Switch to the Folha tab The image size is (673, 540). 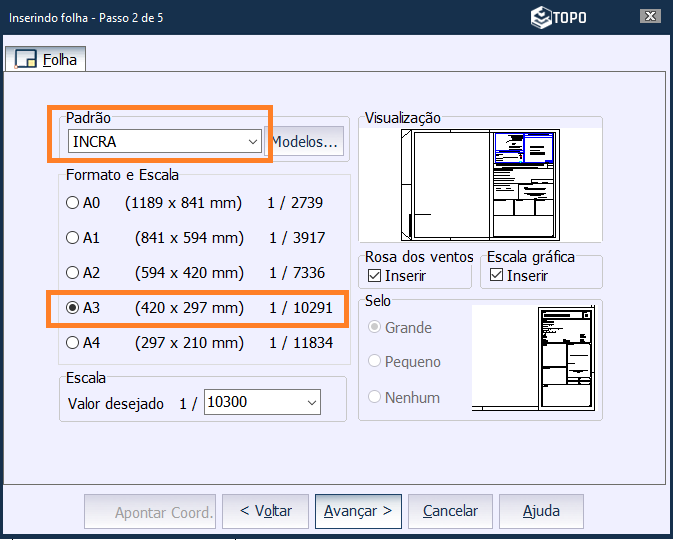click(46, 60)
